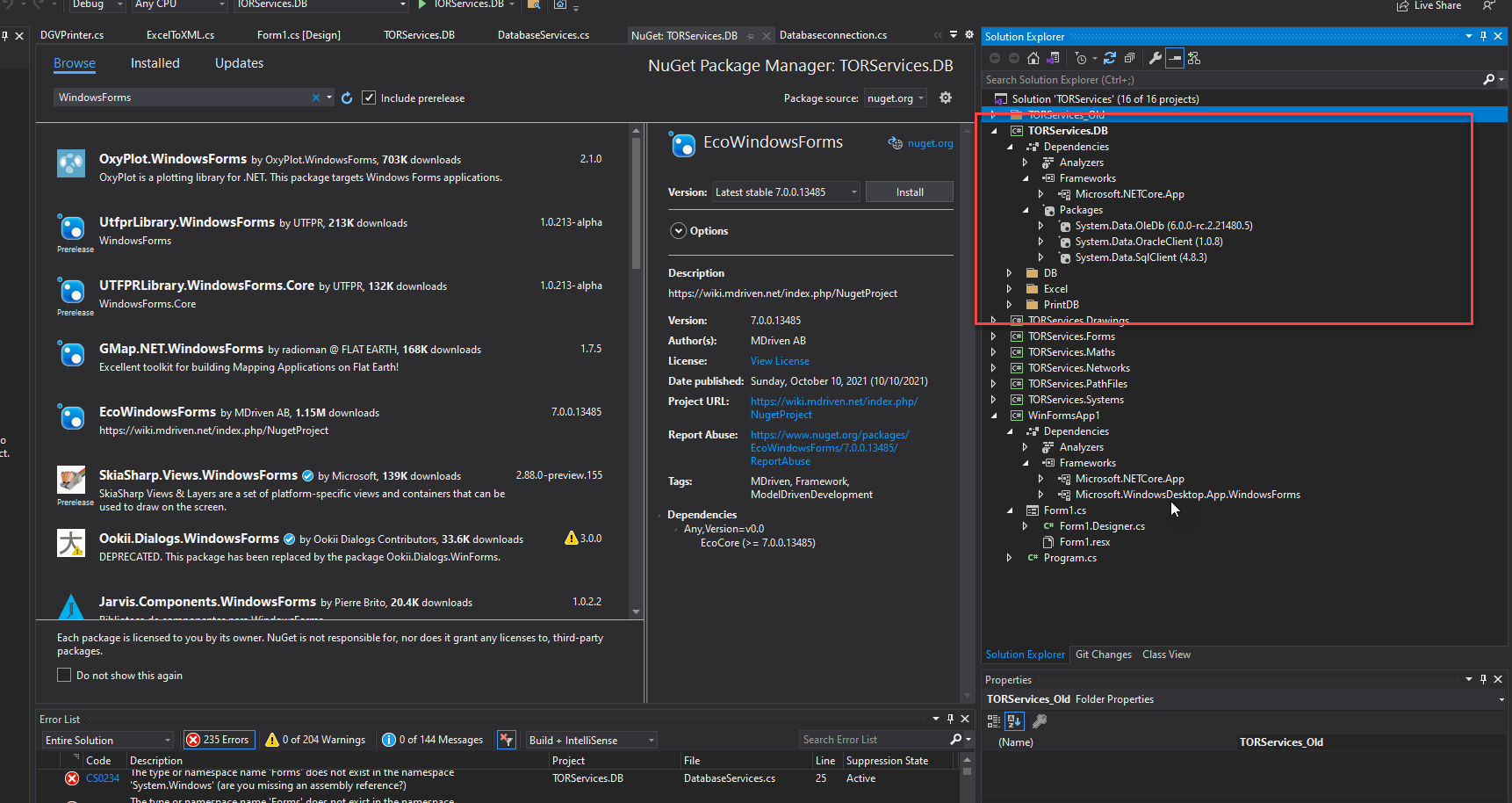Toggle the 235 Errors filter
1512x803 pixels.
pyautogui.click(x=219, y=740)
